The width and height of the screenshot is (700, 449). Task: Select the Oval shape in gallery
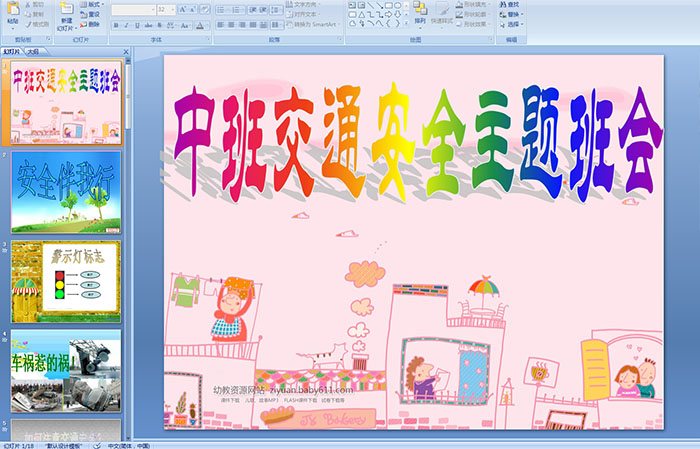pyautogui.click(x=397, y=5)
